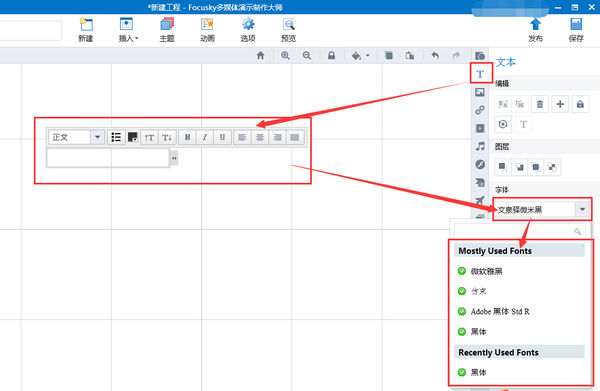Open the 主题 theme panel
Viewport: 600px width, 391px height.
pyautogui.click(x=167, y=30)
